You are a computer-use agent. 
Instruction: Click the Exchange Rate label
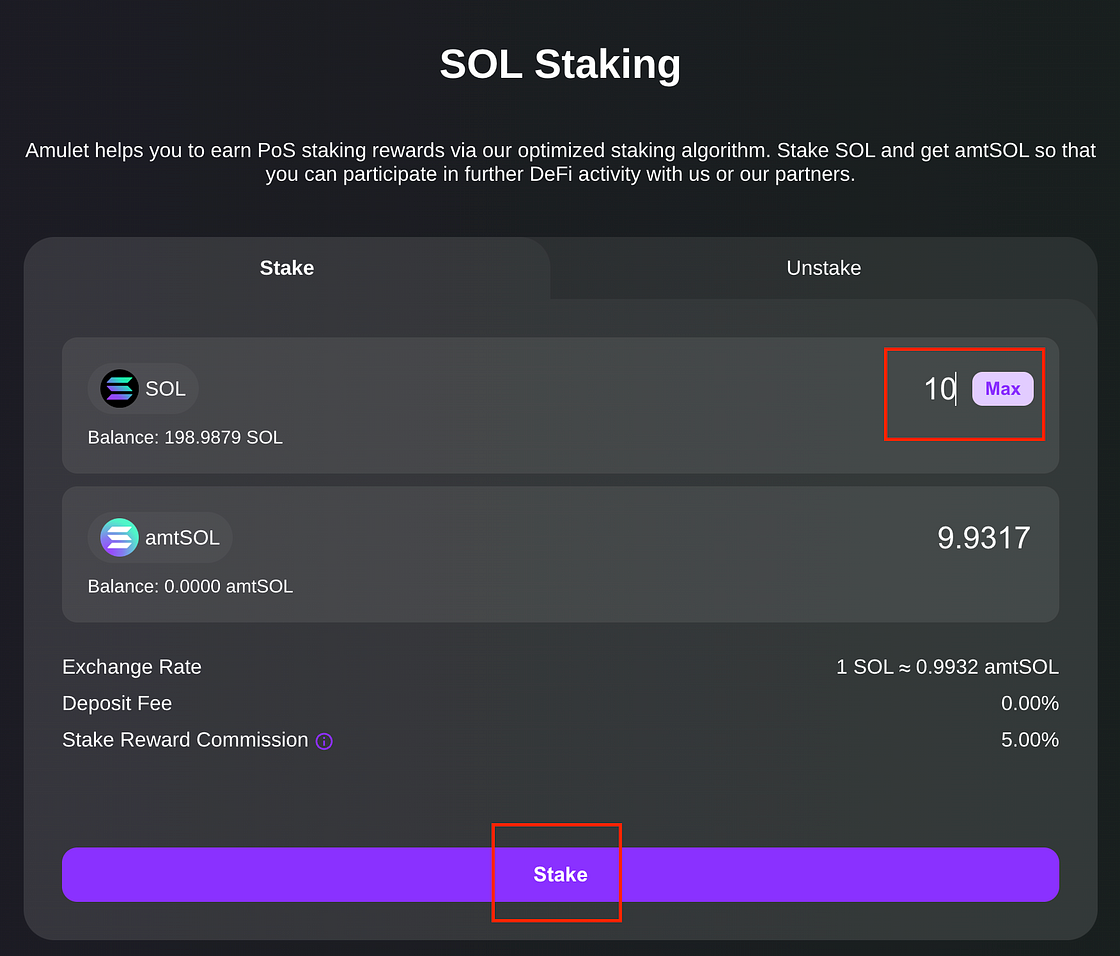[x=131, y=667]
